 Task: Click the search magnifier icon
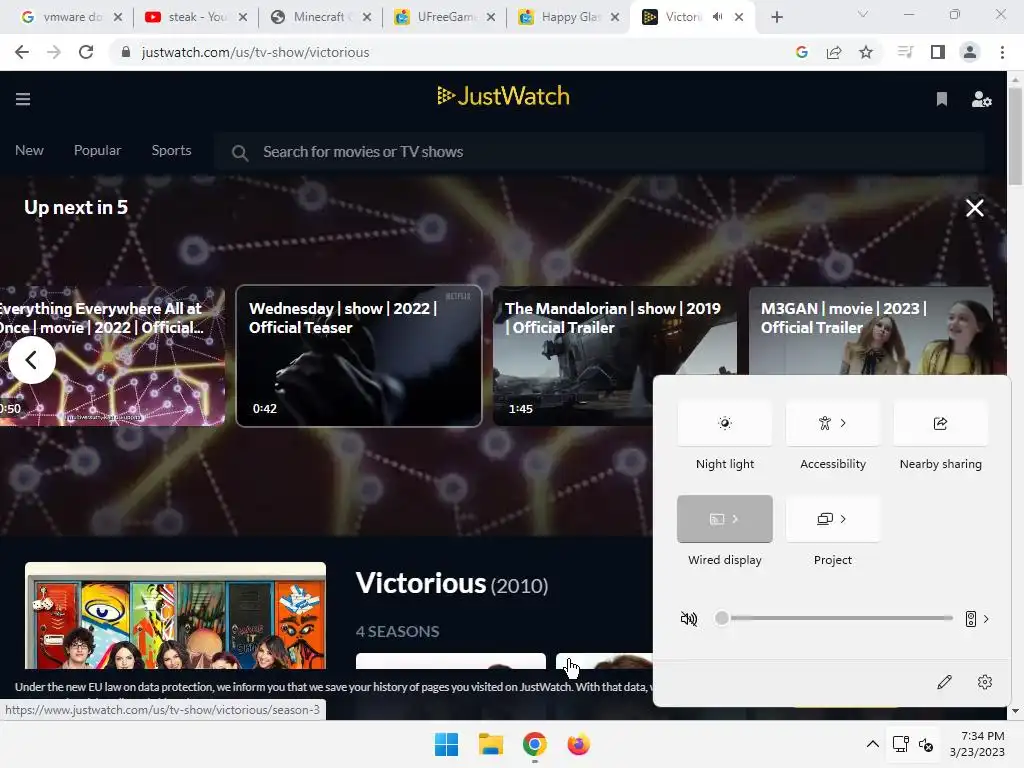point(240,153)
